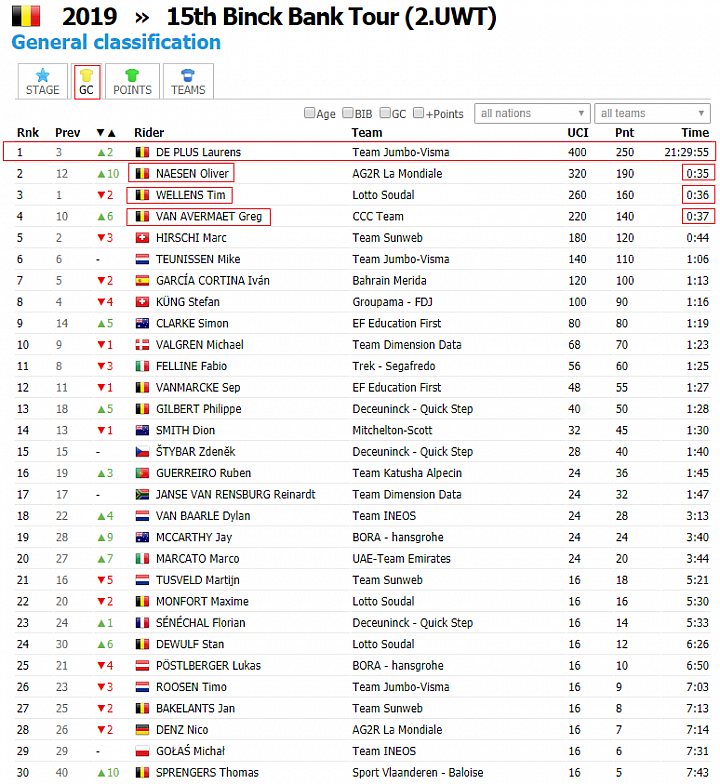Open rider DE PLUS Laurens
This screenshot has height=784, width=720.
pos(198,152)
